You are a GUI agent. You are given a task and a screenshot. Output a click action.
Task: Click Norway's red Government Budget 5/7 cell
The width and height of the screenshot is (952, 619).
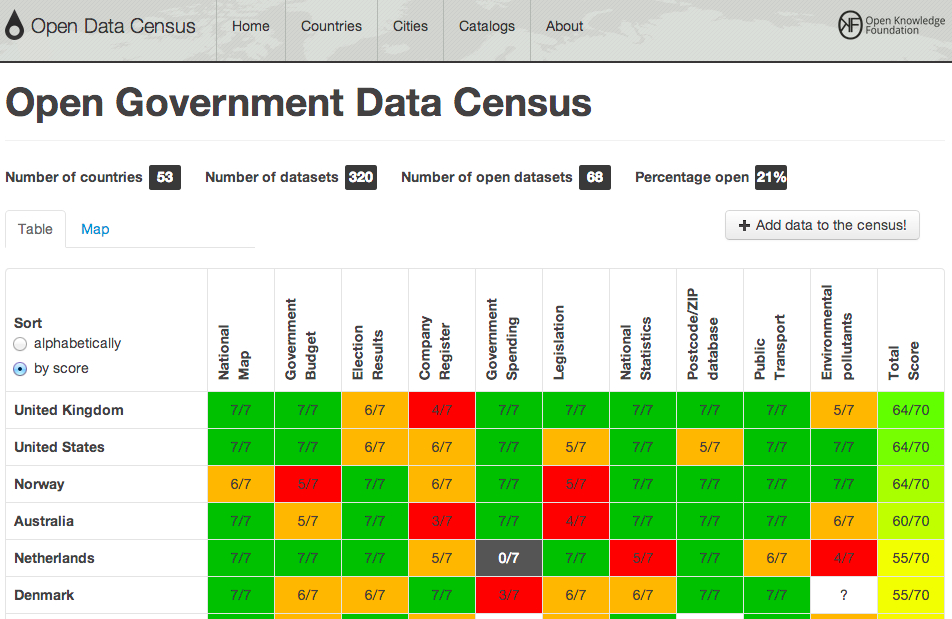[308, 484]
